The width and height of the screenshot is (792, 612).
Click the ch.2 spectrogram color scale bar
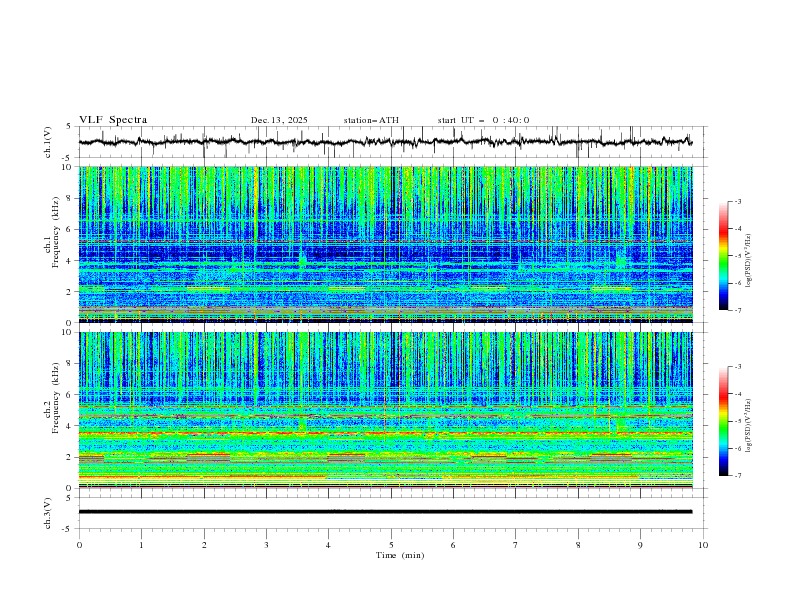(724, 421)
